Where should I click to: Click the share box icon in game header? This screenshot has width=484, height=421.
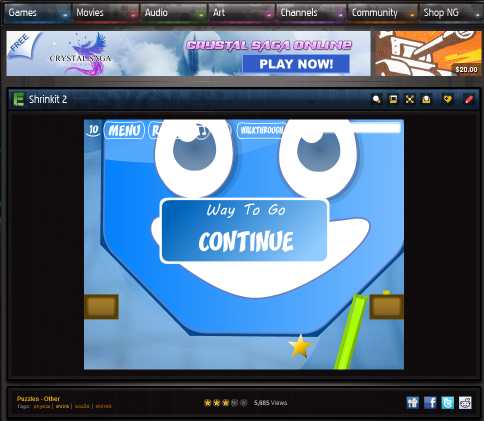point(426,99)
